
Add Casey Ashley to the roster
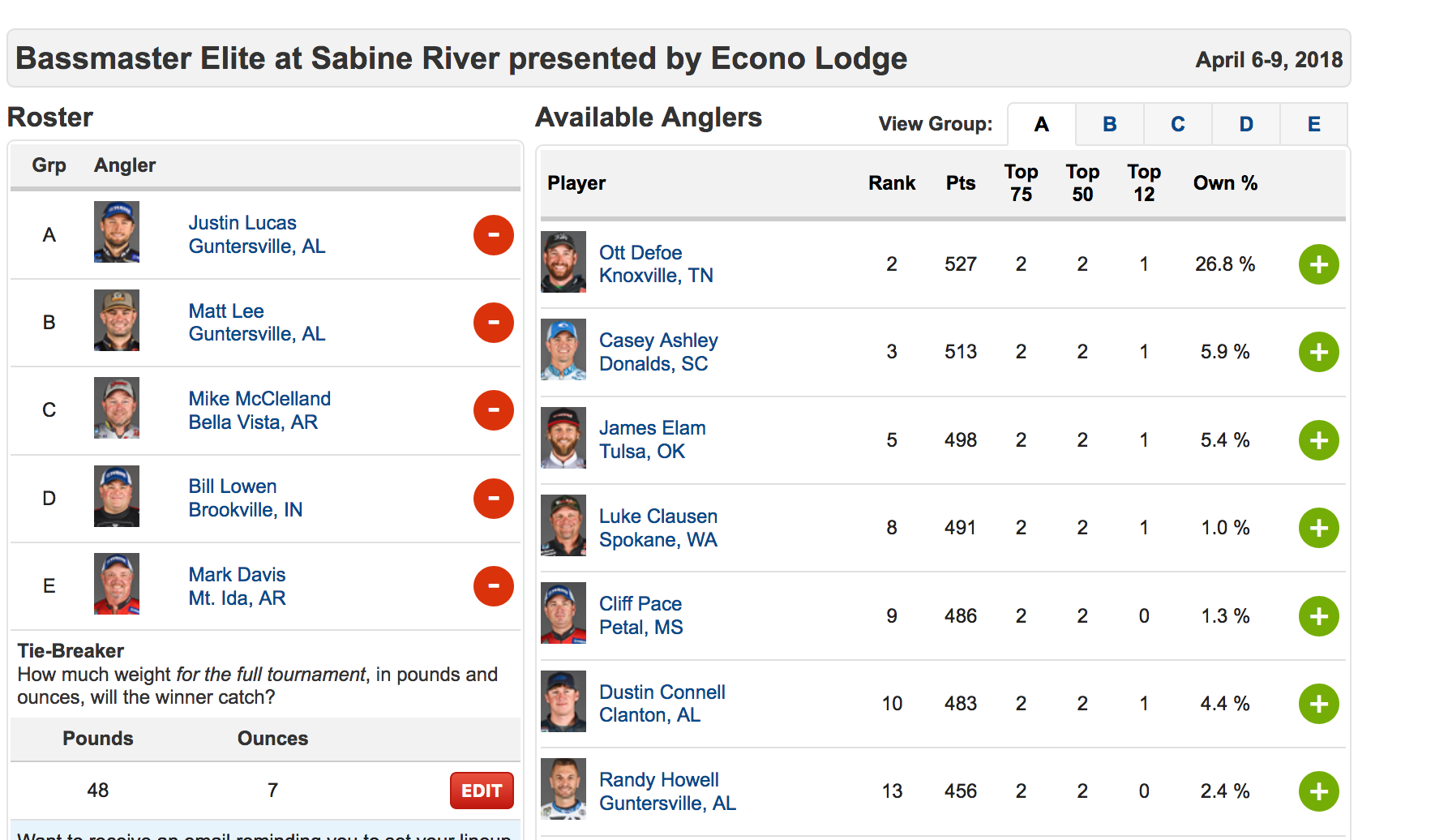tap(1318, 352)
